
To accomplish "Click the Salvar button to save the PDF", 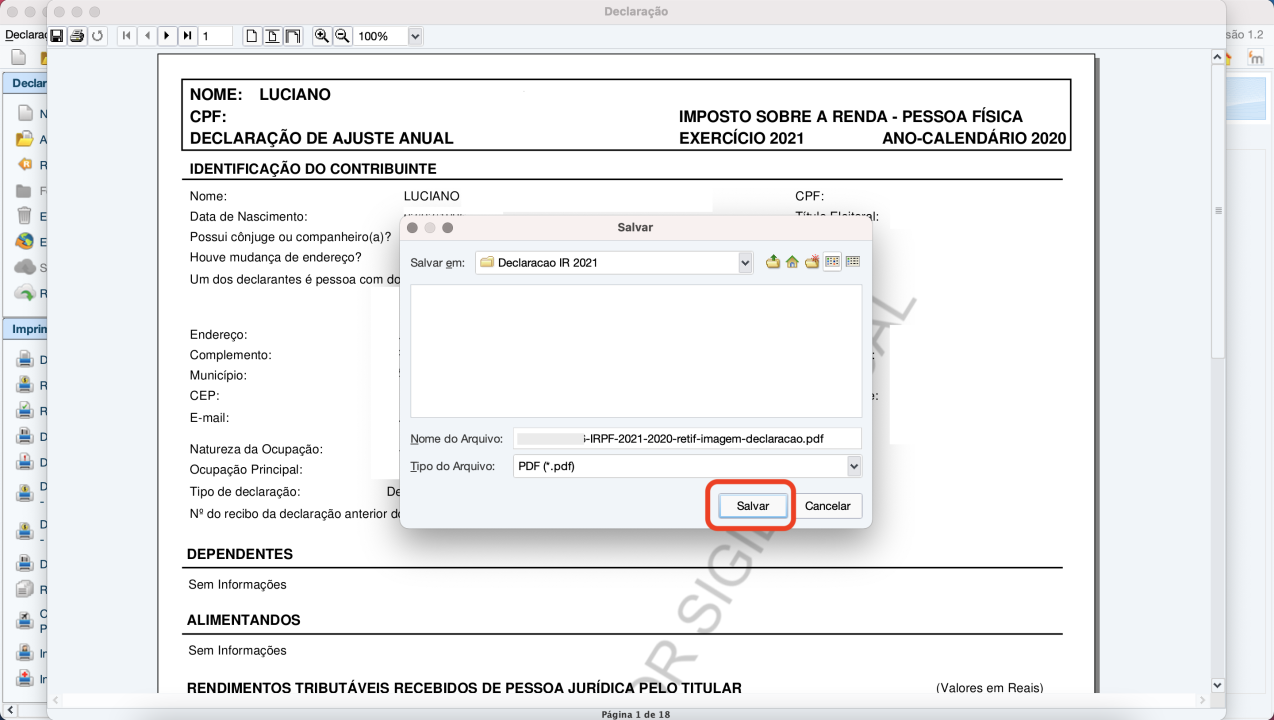I will tap(751, 505).
